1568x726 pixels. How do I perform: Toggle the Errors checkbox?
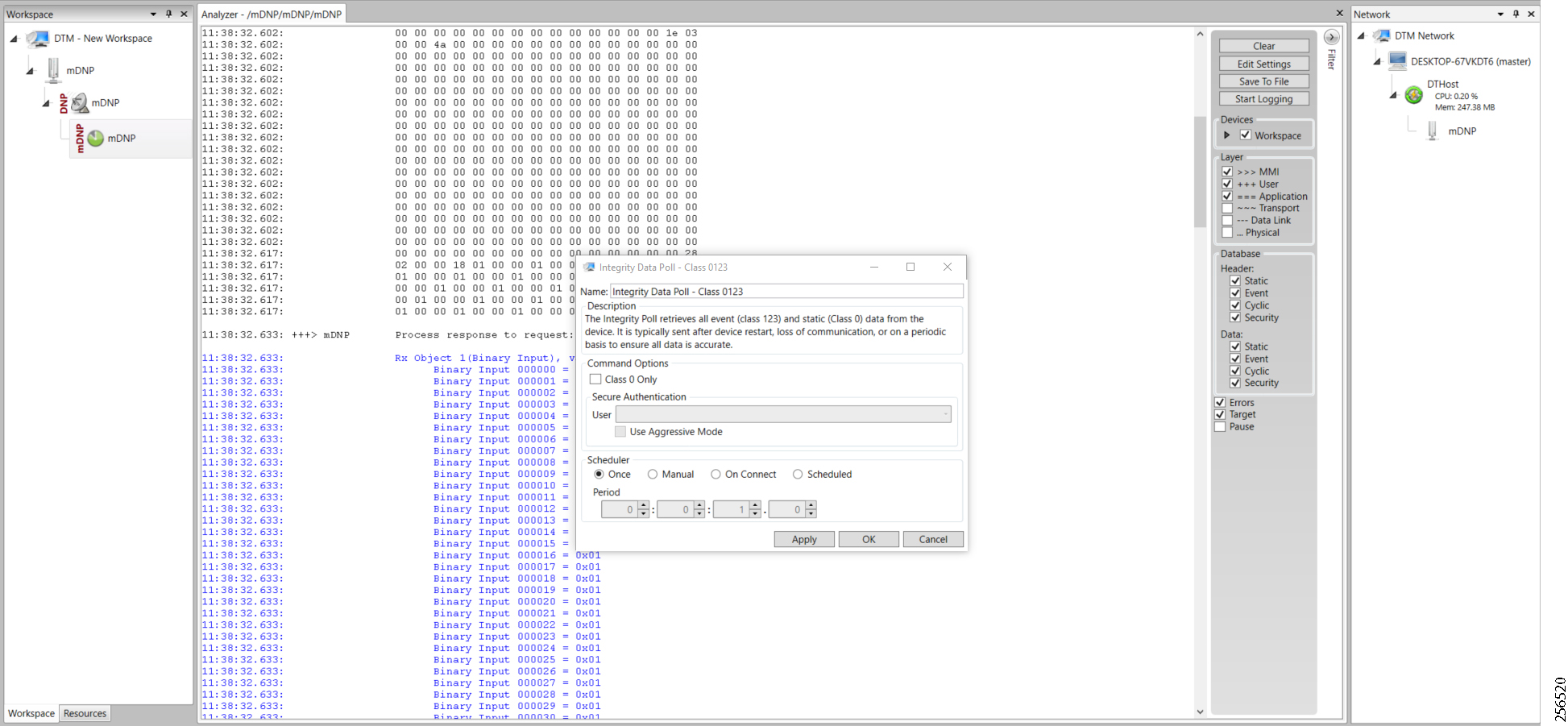point(1220,402)
